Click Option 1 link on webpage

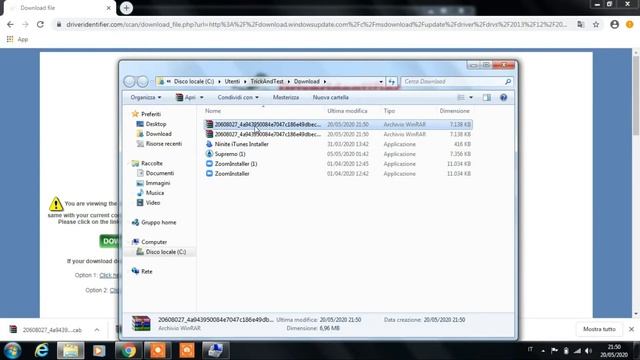click(x=109, y=275)
